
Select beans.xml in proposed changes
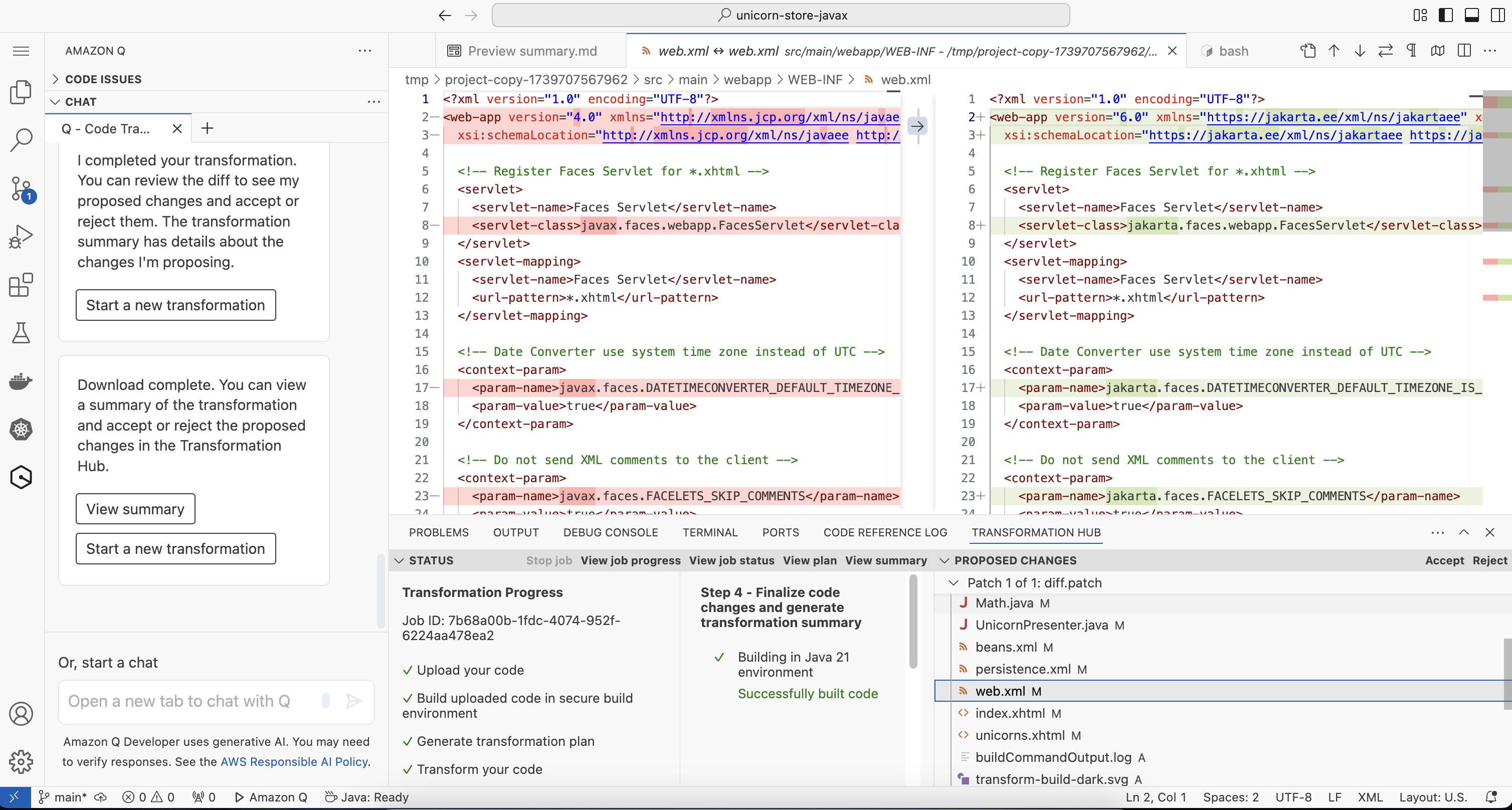click(x=1006, y=647)
